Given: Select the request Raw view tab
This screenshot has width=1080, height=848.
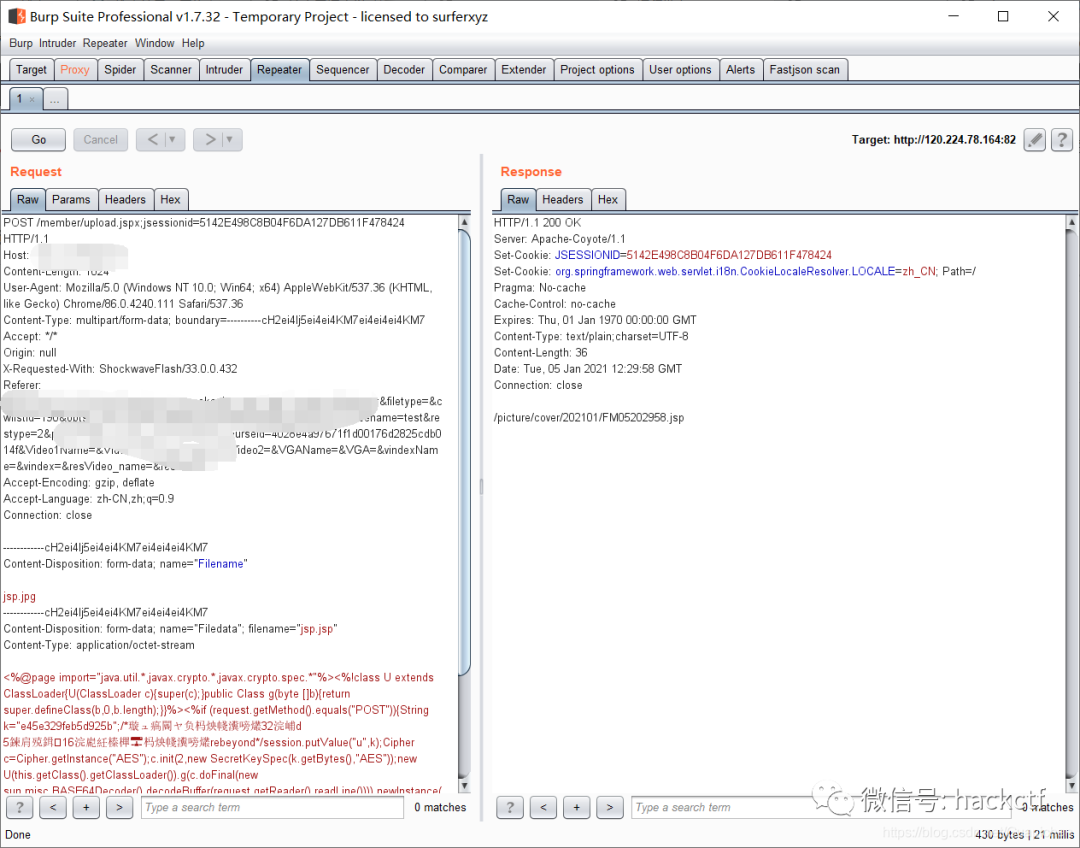Looking at the screenshot, I should pos(28,200).
